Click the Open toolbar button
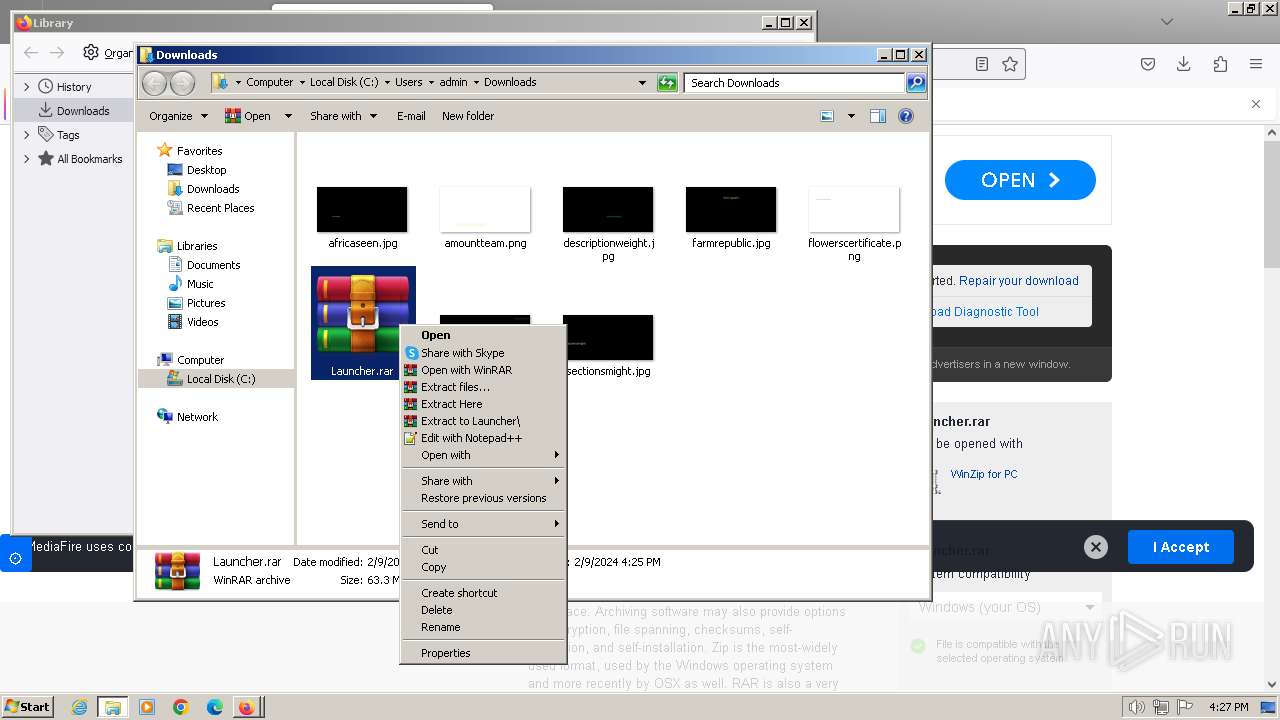Viewport: 1280px width, 720px height. (x=248, y=116)
